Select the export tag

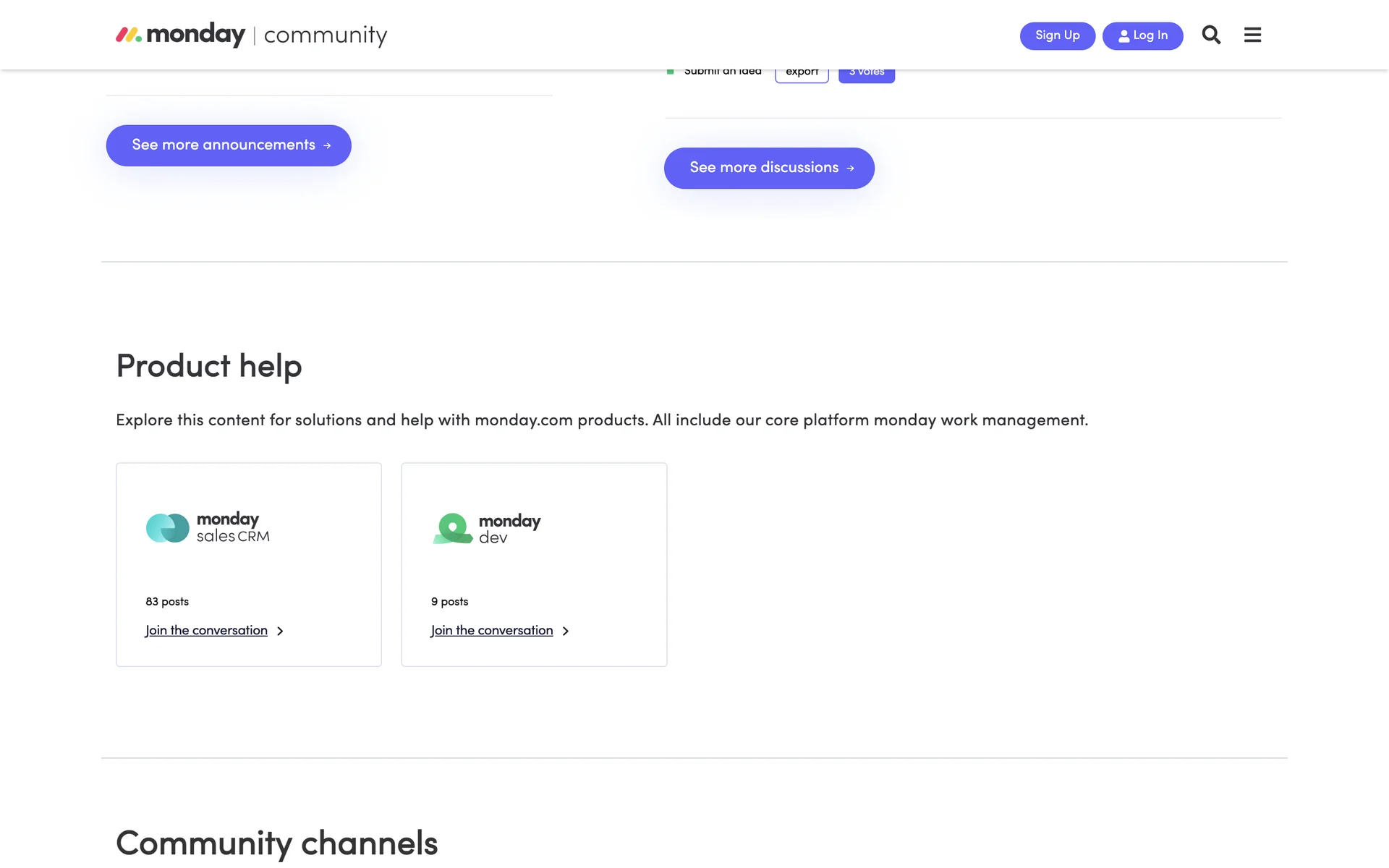pos(802,75)
